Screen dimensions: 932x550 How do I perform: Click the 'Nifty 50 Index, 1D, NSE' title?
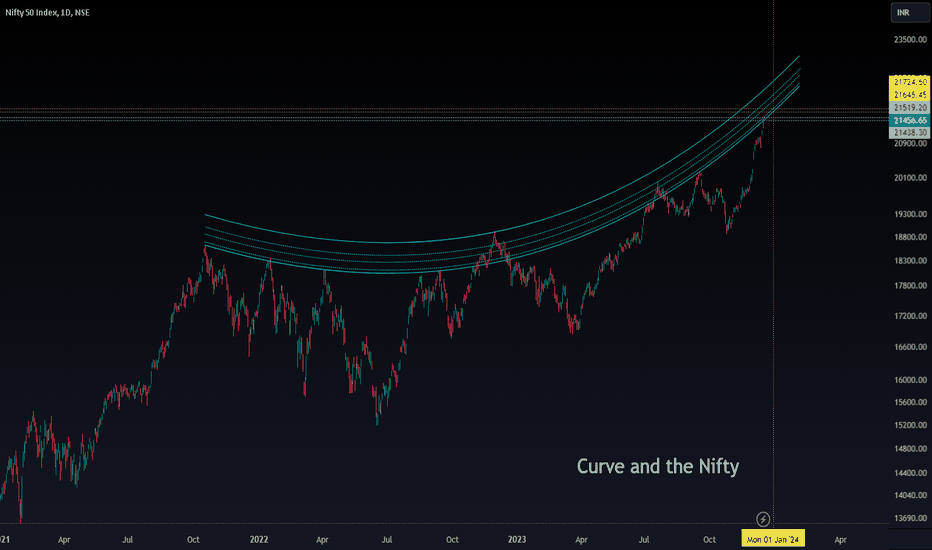(48, 12)
